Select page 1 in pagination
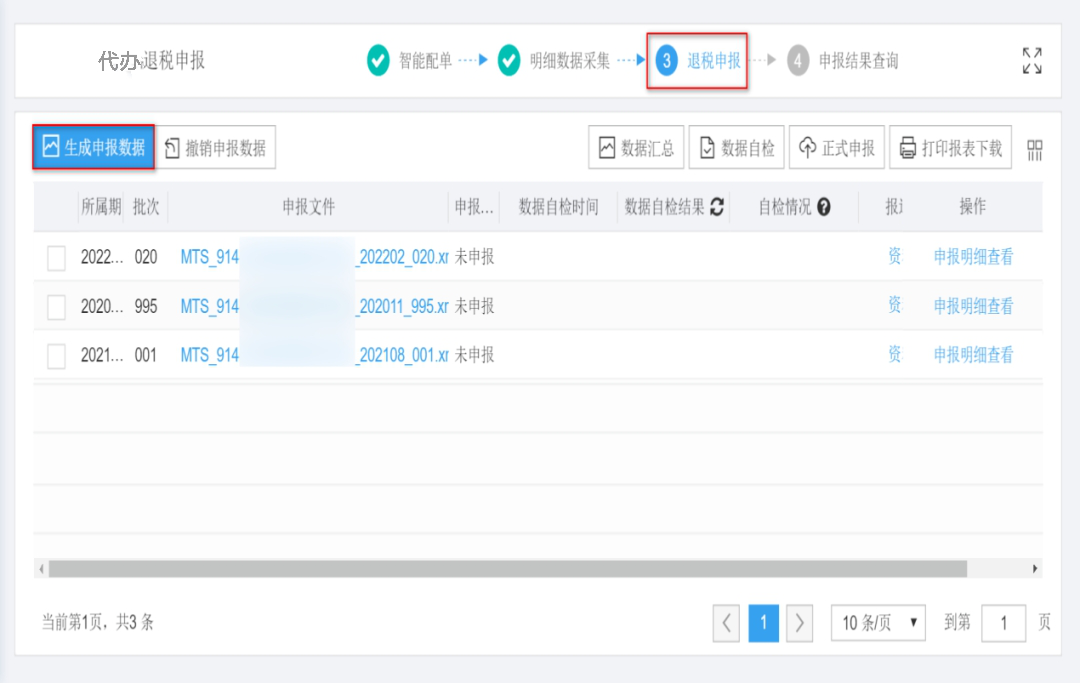The image size is (1080, 683). point(763,623)
